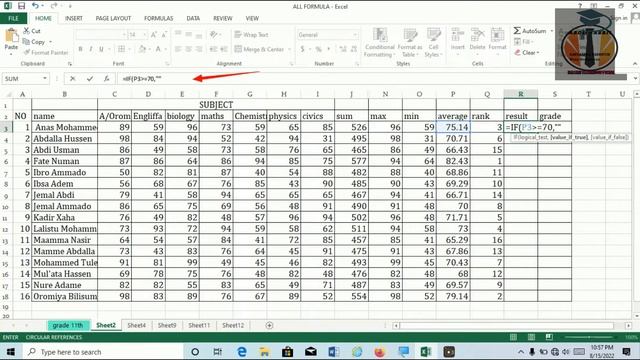Viewport: 640px width, 360px height.
Task: Click into the formula bar
Action: coord(373,78)
